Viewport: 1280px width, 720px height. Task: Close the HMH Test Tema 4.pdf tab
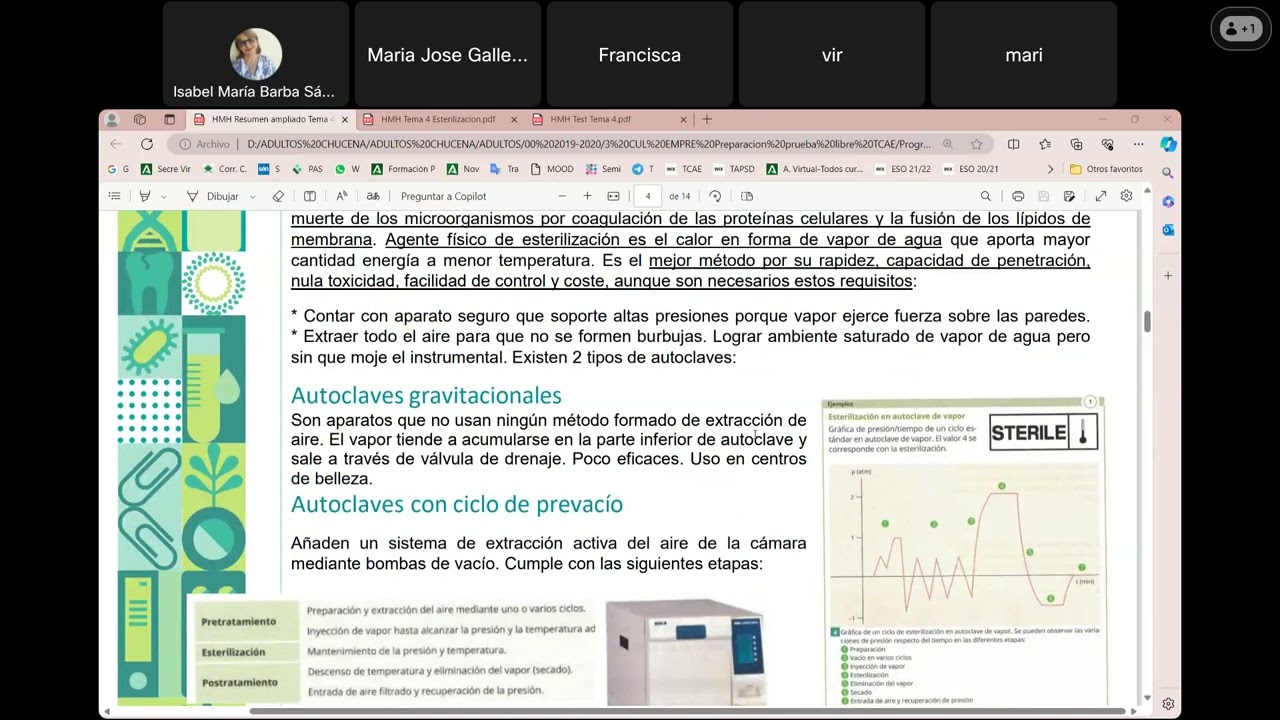point(683,119)
